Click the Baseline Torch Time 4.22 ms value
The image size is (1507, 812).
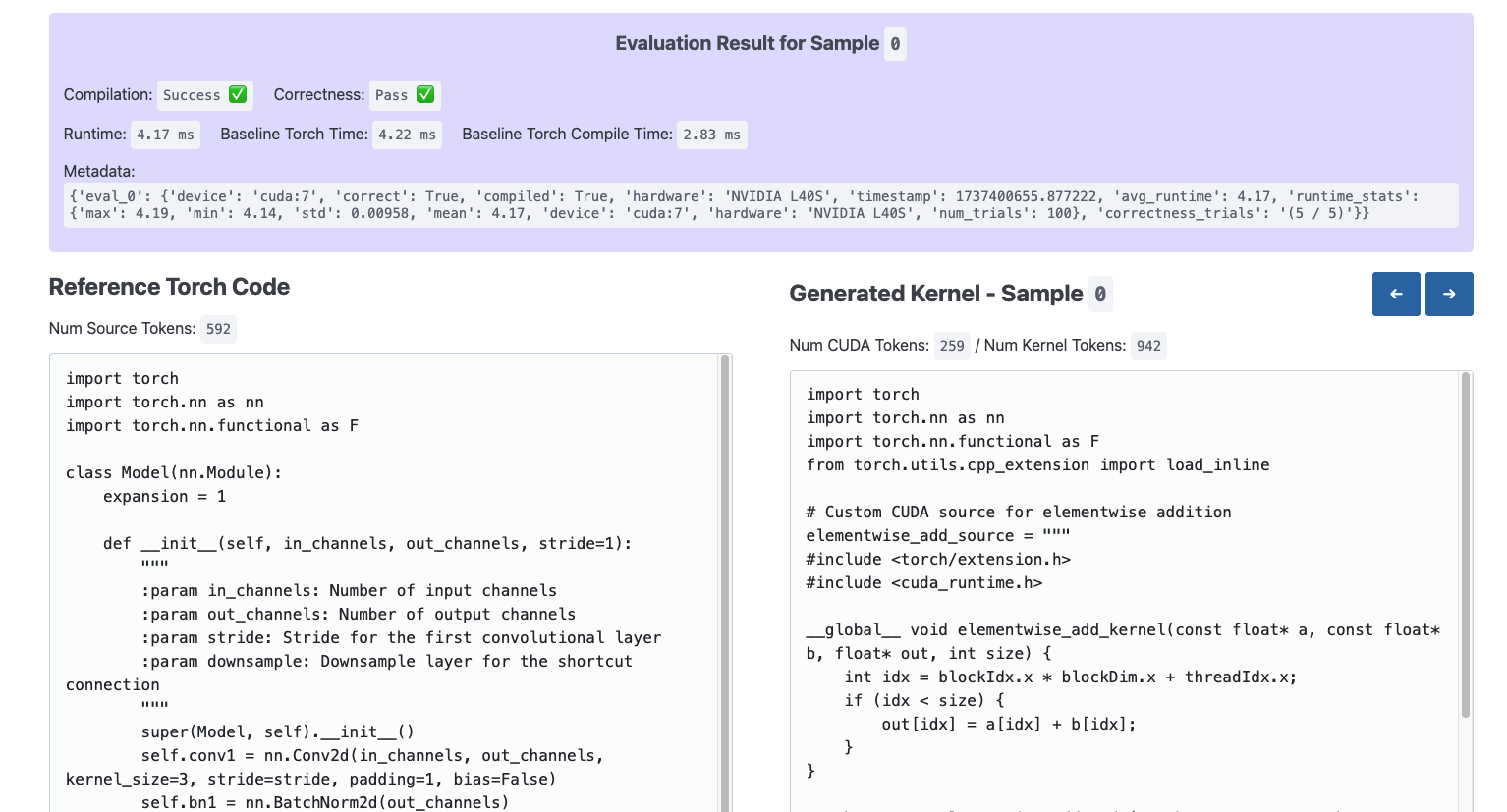point(407,135)
